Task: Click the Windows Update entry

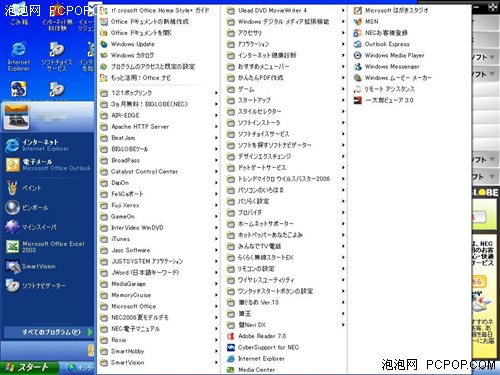Action: 128,44
